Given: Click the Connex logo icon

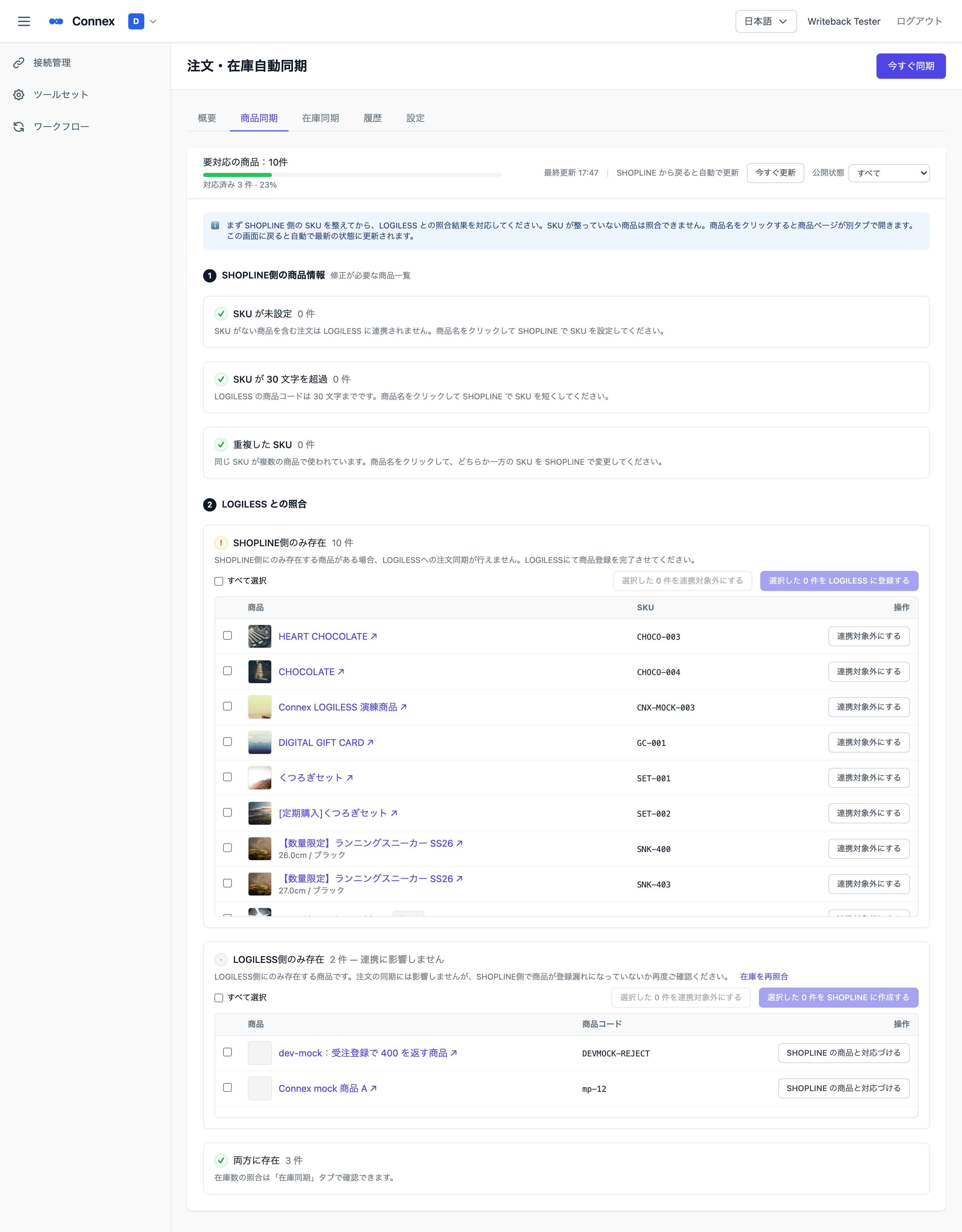Looking at the screenshot, I should coord(56,21).
